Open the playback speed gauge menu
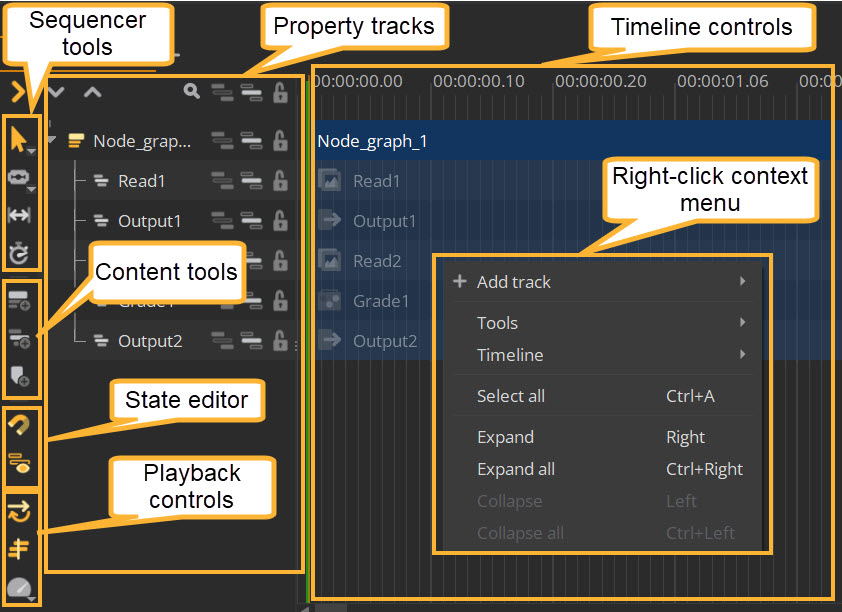The image size is (842, 612). tap(18, 588)
